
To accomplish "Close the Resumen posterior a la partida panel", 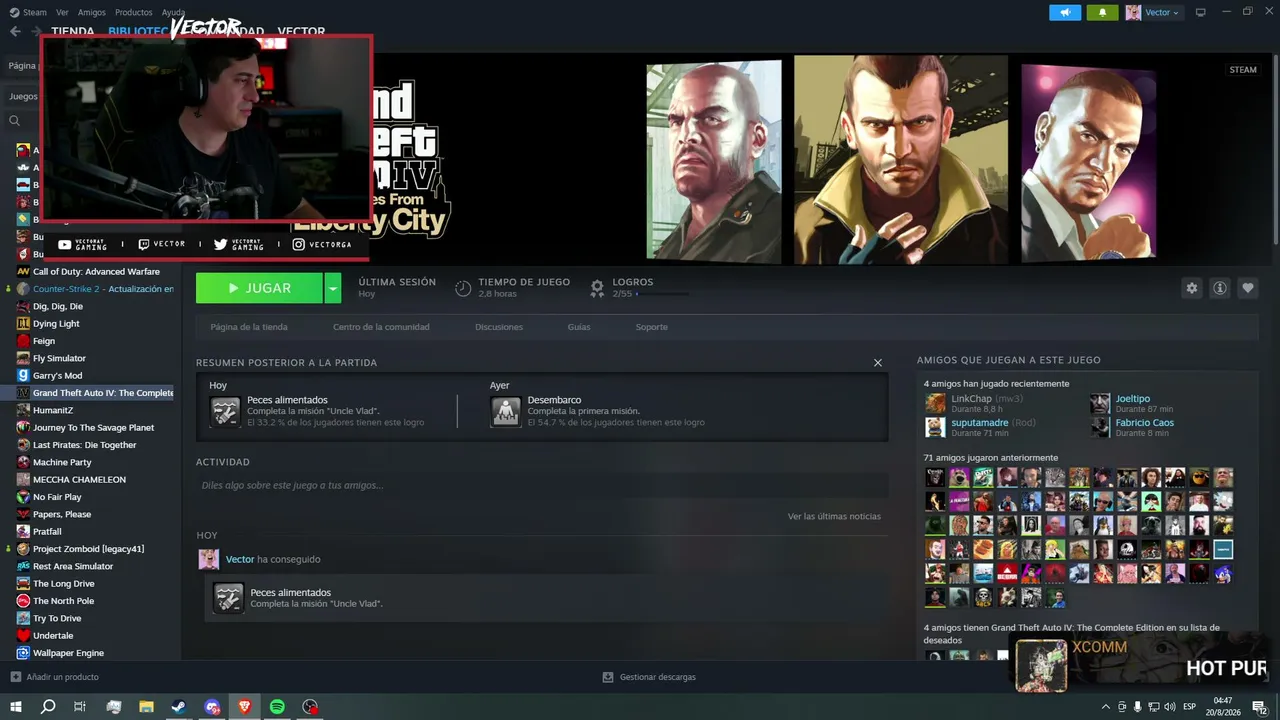I will tap(878, 363).
